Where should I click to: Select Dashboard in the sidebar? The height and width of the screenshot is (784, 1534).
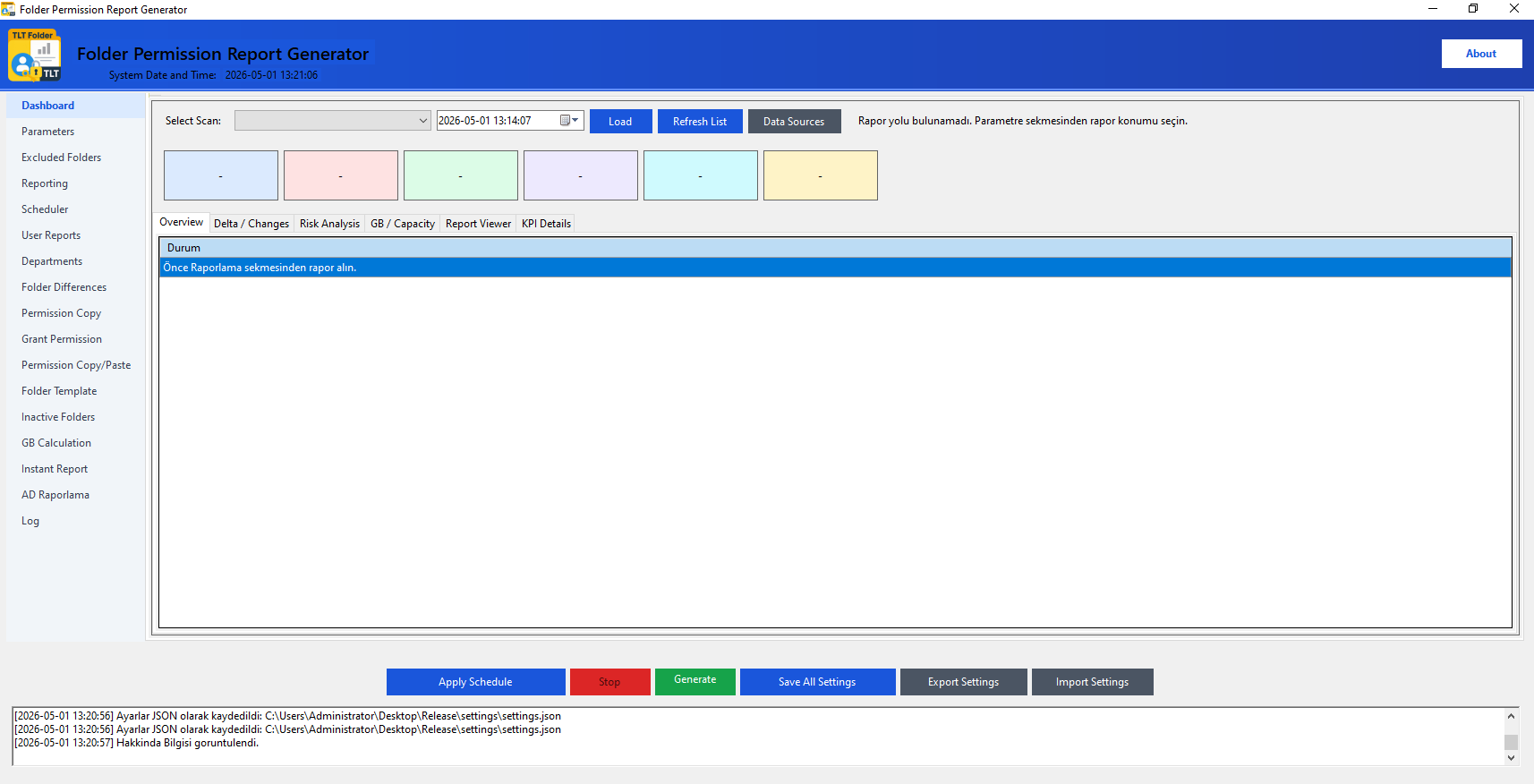pos(75,106)
